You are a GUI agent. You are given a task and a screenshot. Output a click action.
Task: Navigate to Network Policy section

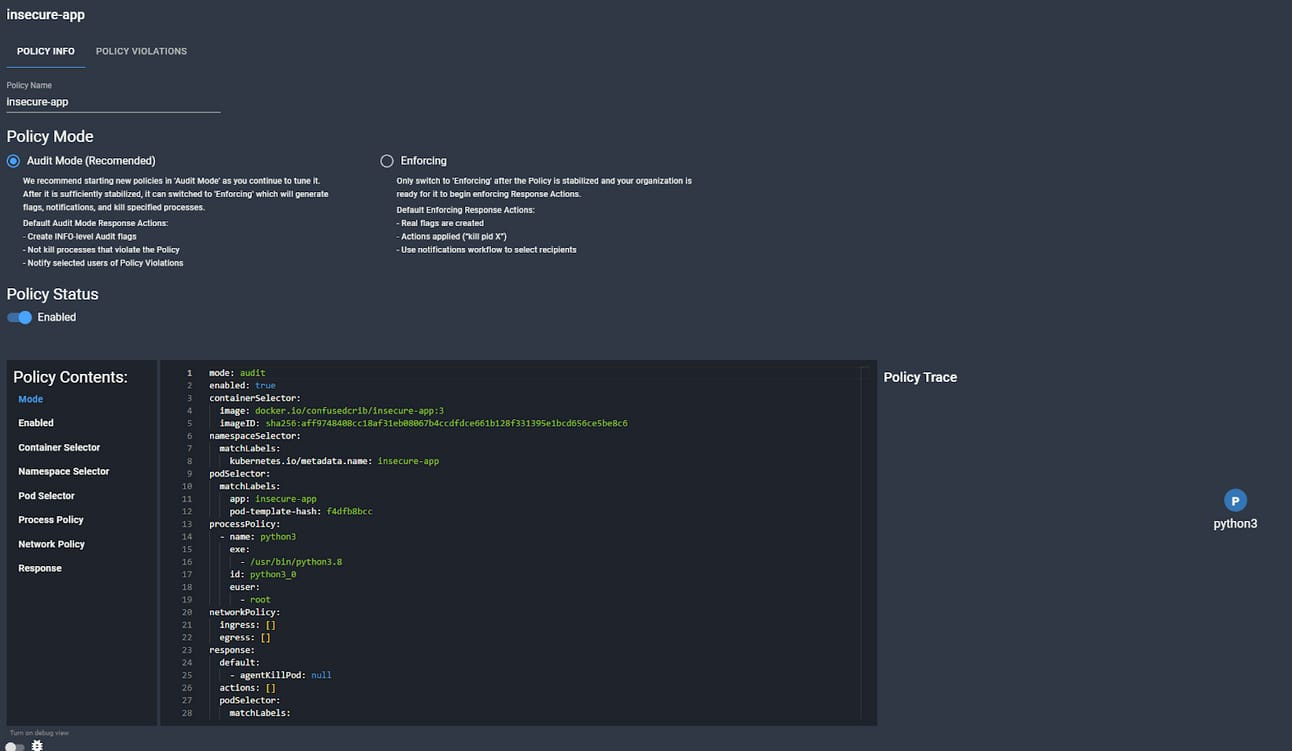[51, 544]
